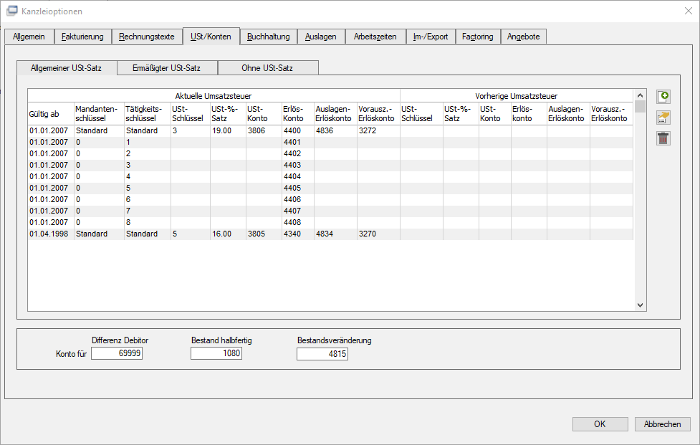Click the Vorherige Umsatzsteuer group header

(516, 96)
